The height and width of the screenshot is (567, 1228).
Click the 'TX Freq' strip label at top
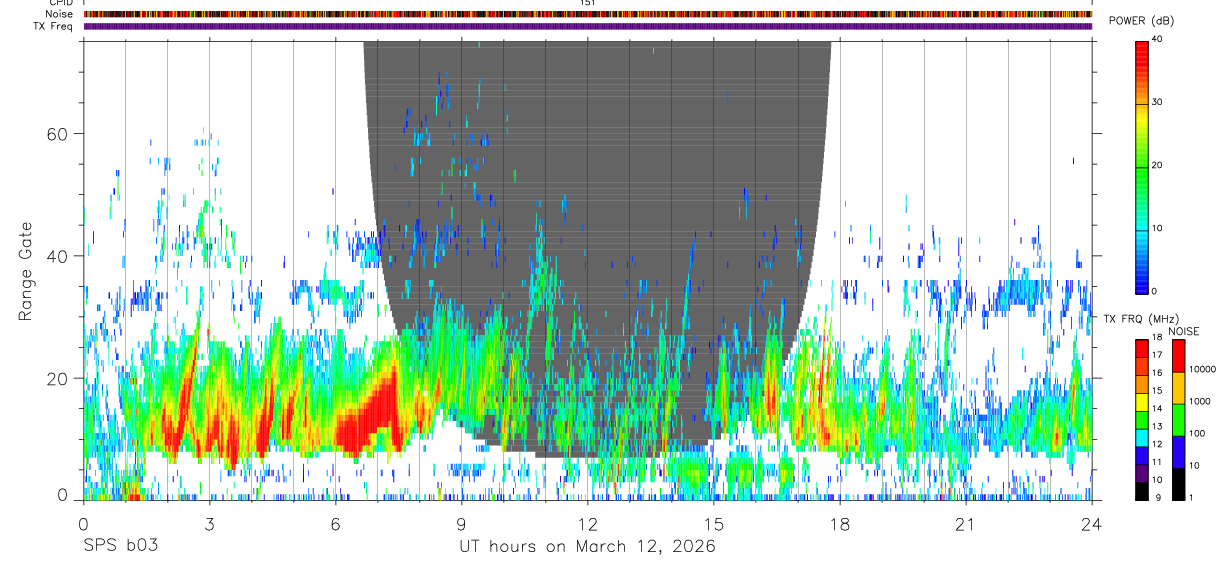click(x=54, y=26)
